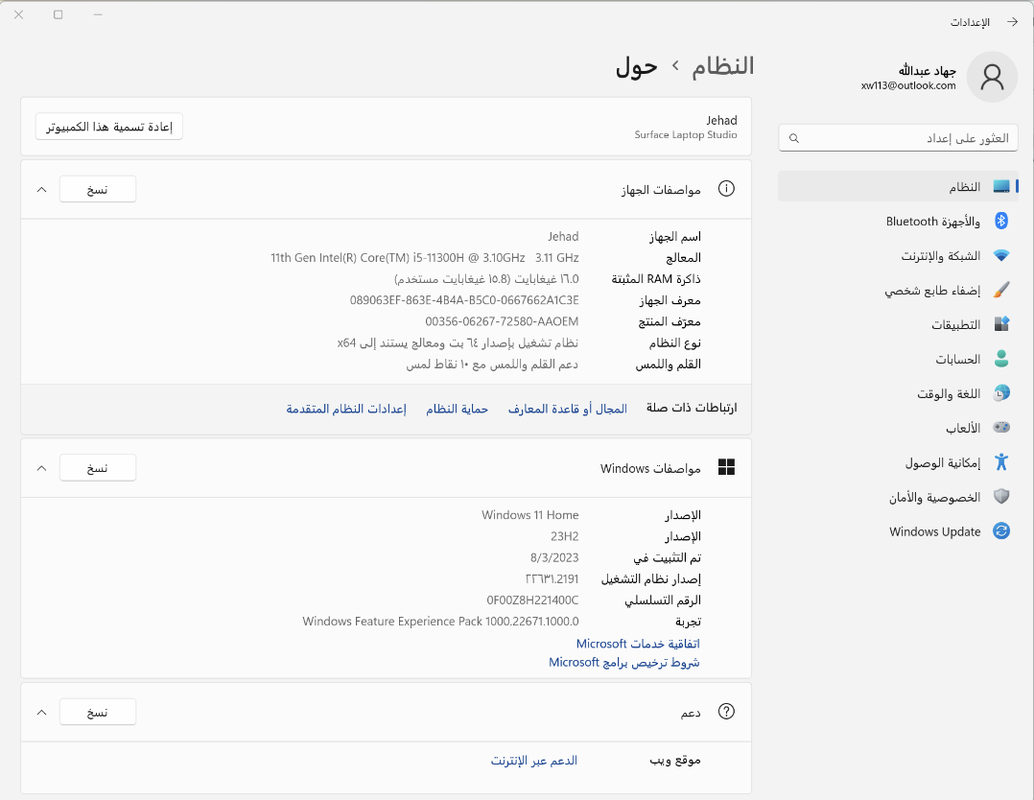Open Bluetooth and devices icon
The width and height of the screenshot is (1034, 800).
pos(1001,221)
